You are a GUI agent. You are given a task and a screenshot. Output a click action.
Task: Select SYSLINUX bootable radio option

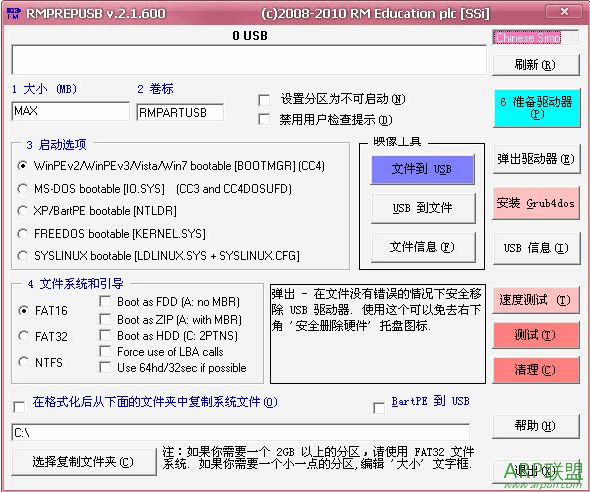pos(23,256)
